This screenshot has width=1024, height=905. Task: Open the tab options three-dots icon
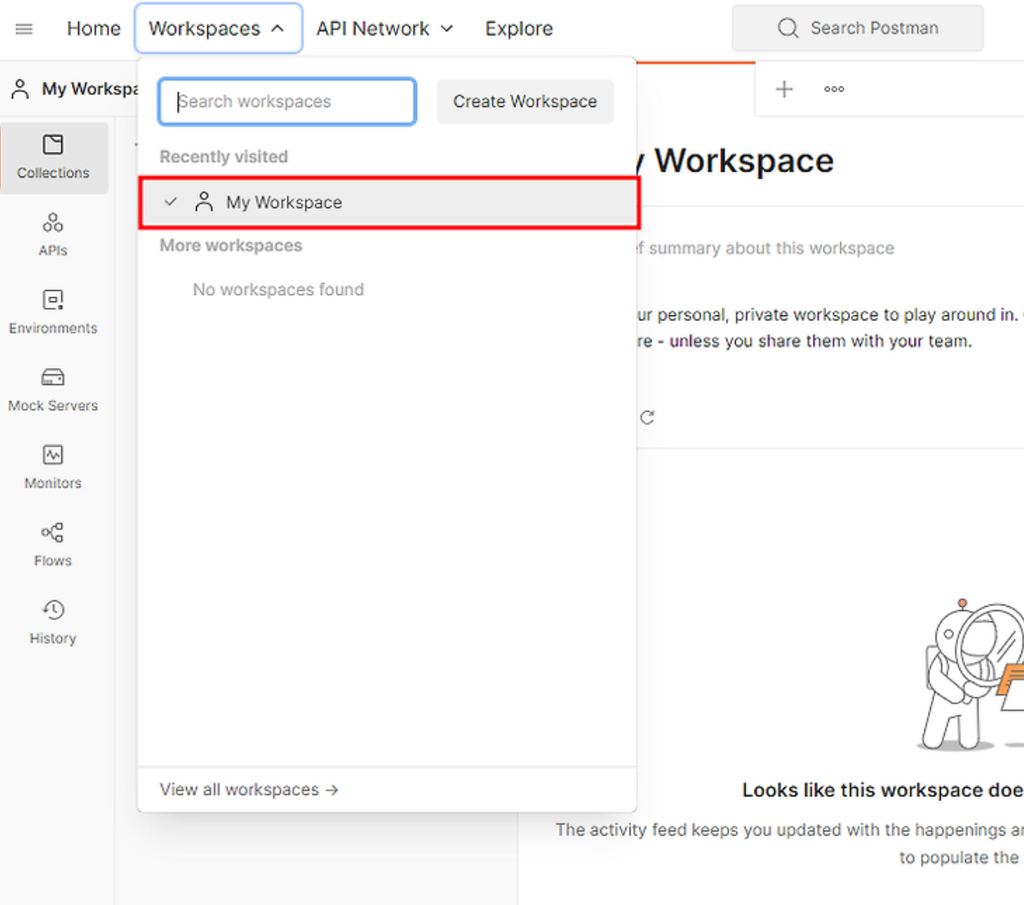(x=834, y=89)
